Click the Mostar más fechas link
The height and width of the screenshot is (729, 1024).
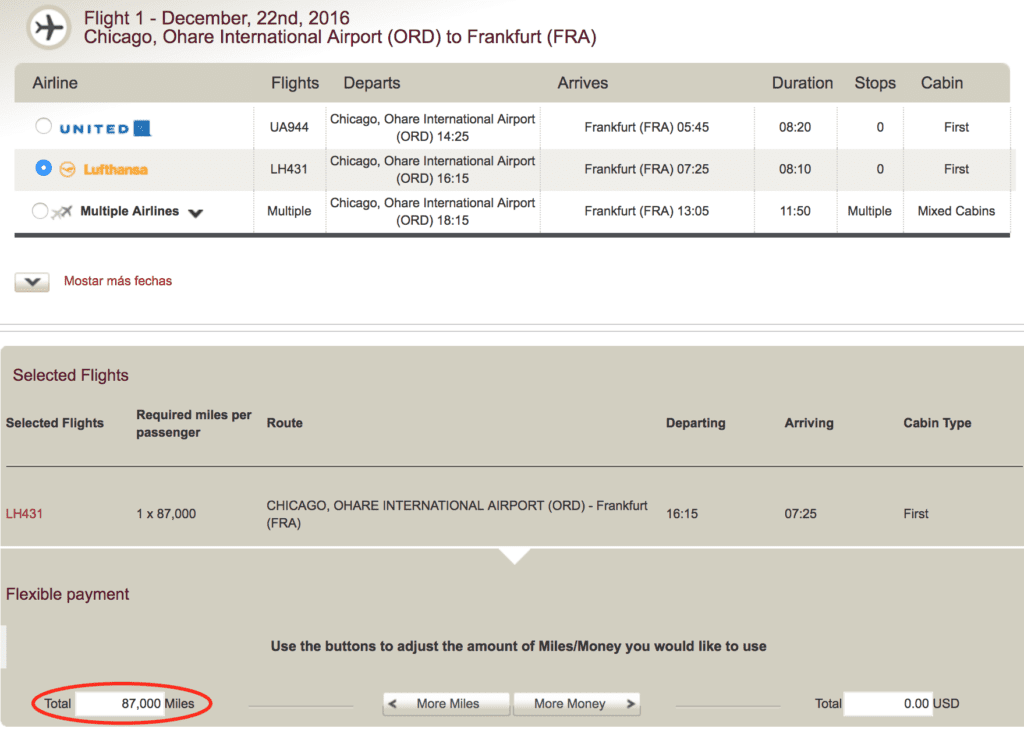[118, 281]
